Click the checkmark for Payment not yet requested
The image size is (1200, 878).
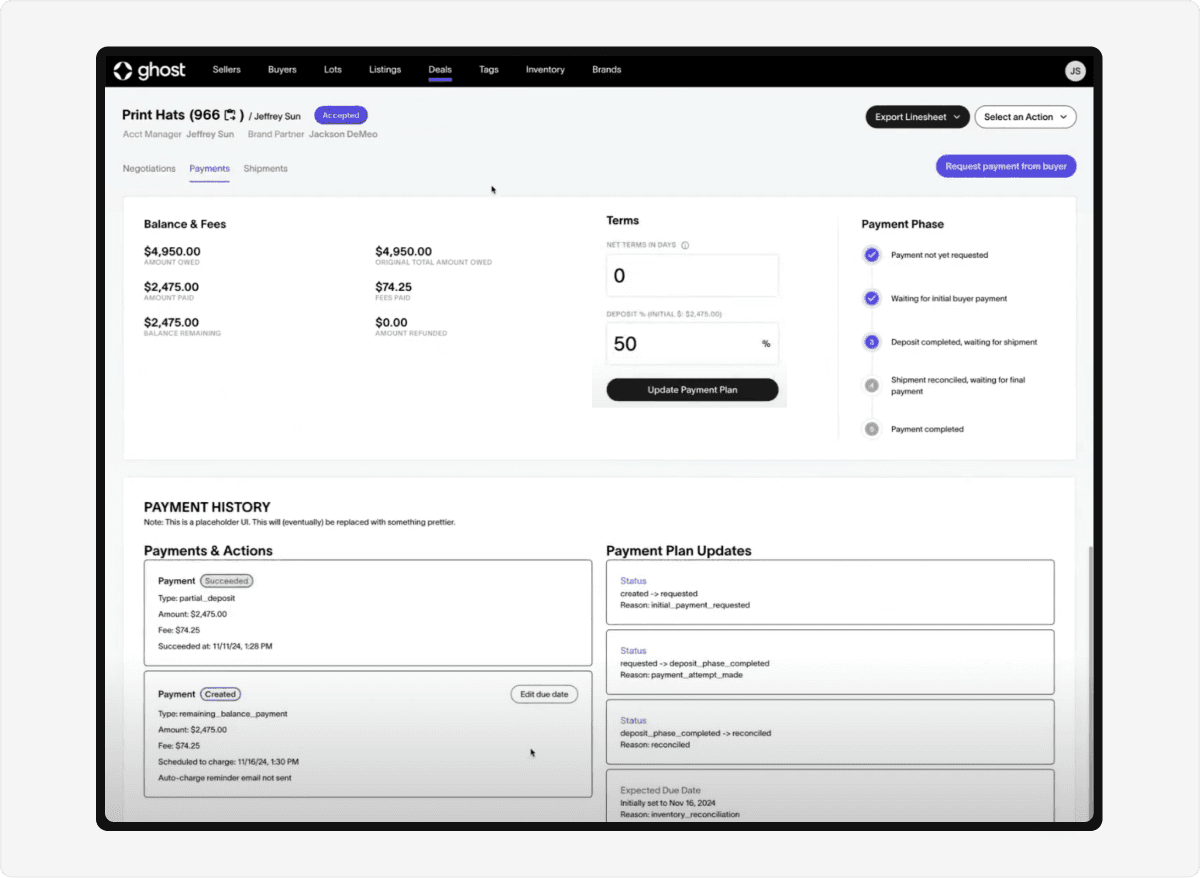click(x=871, y=255)
